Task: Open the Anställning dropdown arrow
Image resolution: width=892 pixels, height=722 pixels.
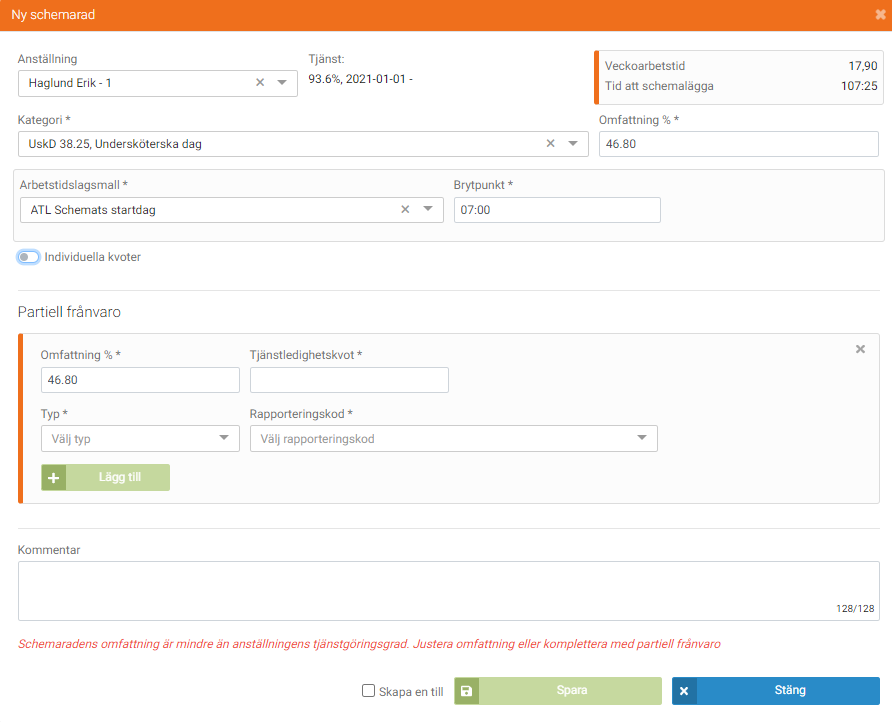Action: [282, 83]
